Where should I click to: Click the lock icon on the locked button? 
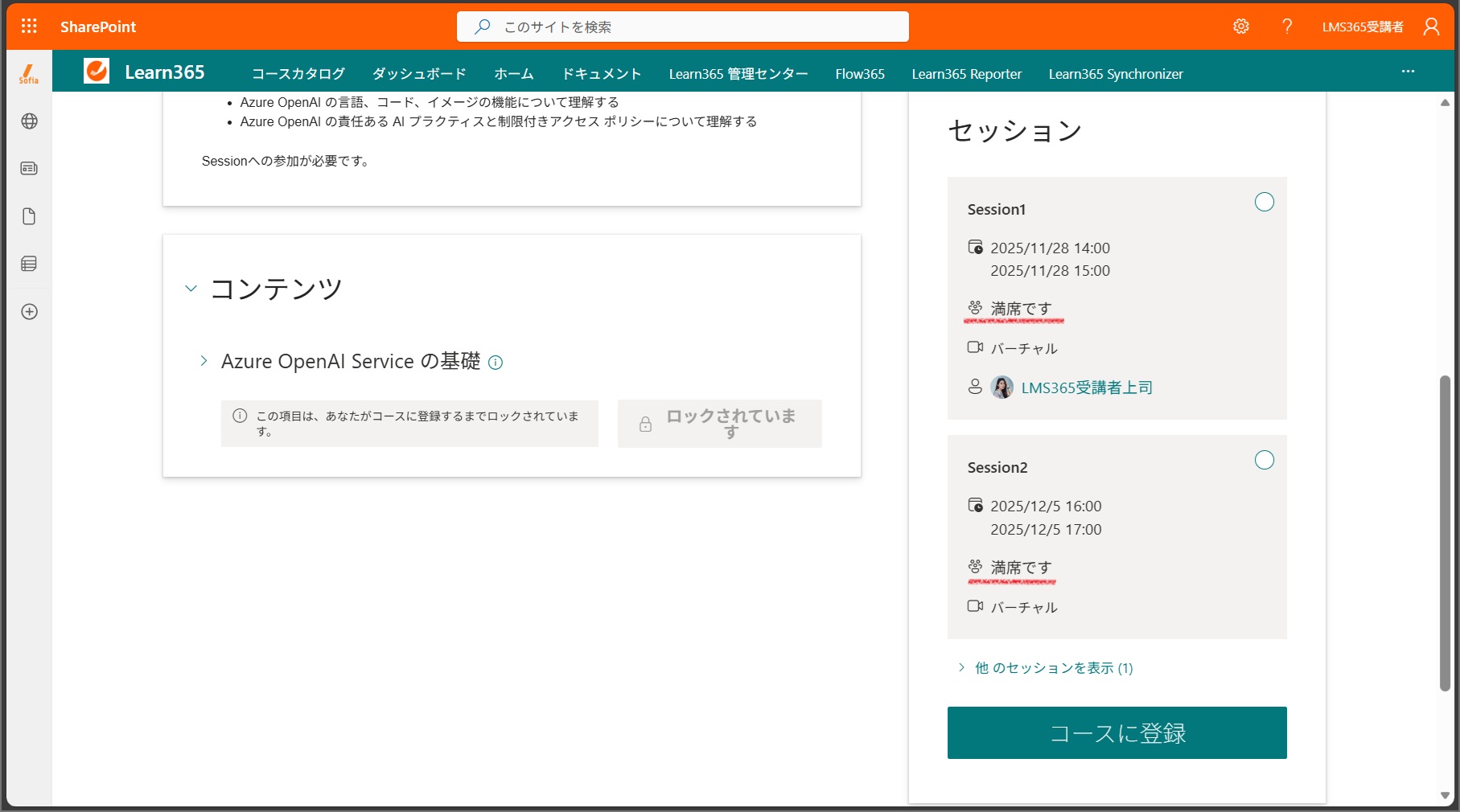coord(645,424)
